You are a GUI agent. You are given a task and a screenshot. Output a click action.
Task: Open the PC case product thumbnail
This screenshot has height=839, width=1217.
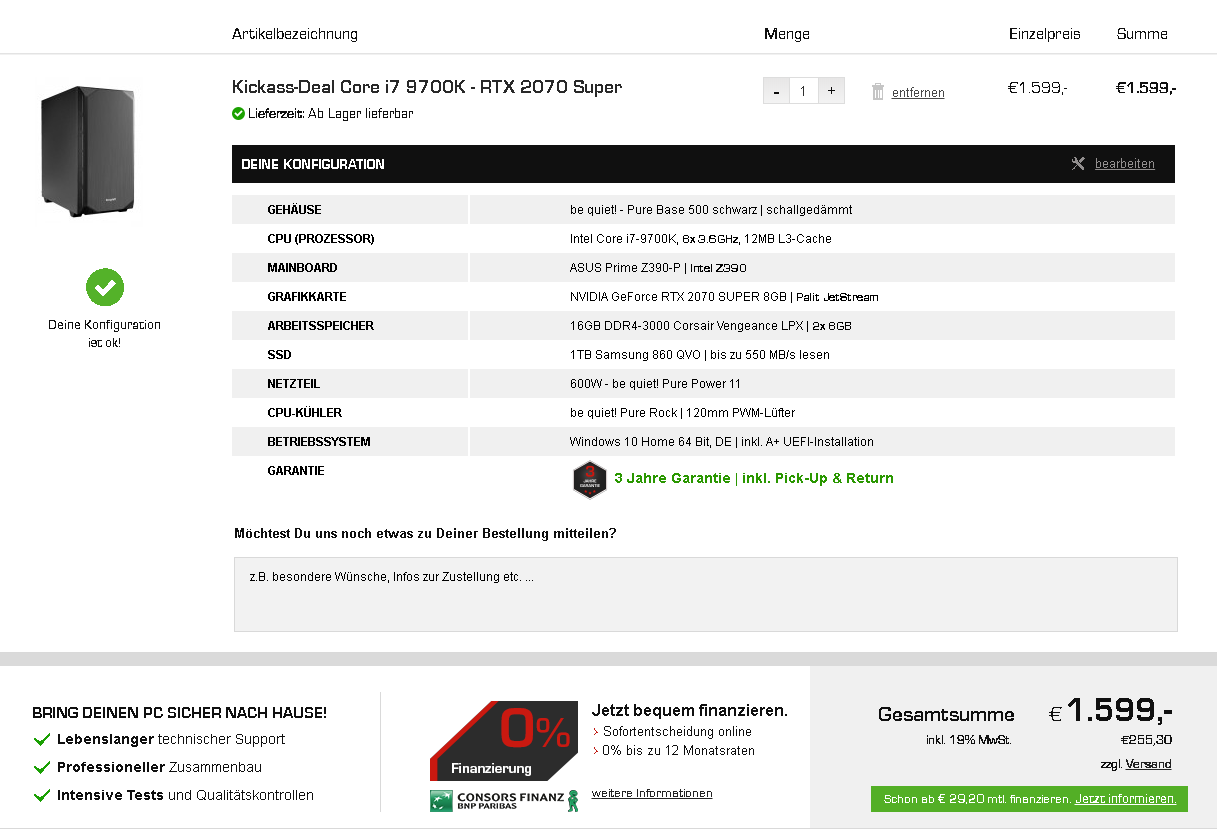tap(87, 150)
